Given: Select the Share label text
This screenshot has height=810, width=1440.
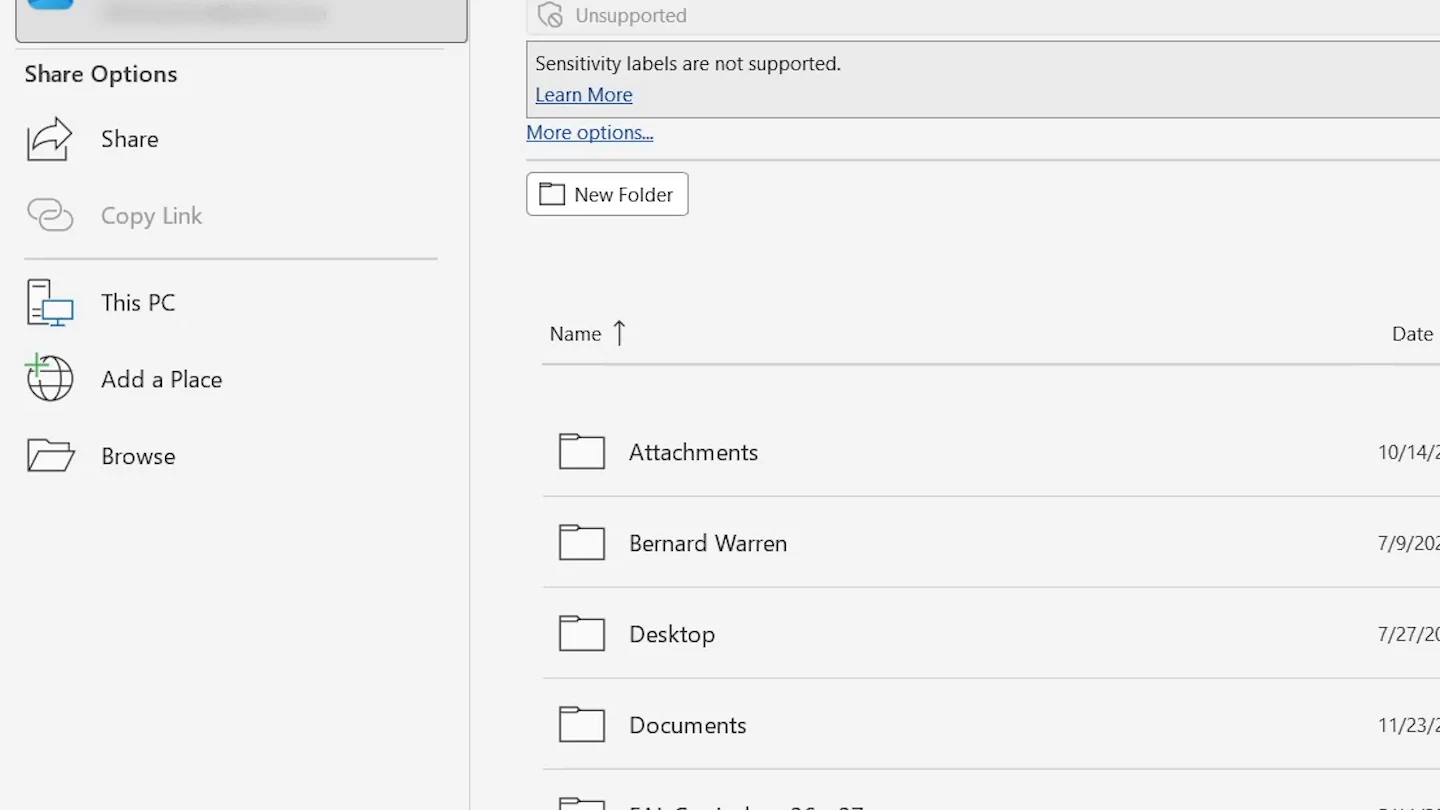Looking at the screenshot, I should 130,139.
